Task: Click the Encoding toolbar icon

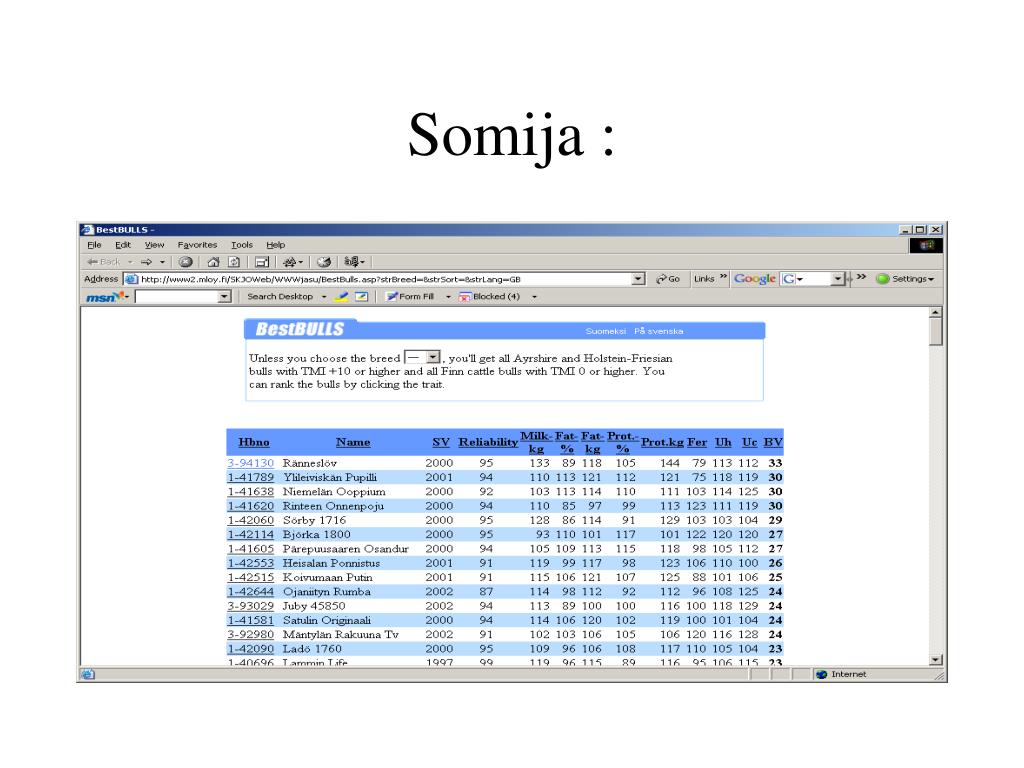Action: point(351,262)
